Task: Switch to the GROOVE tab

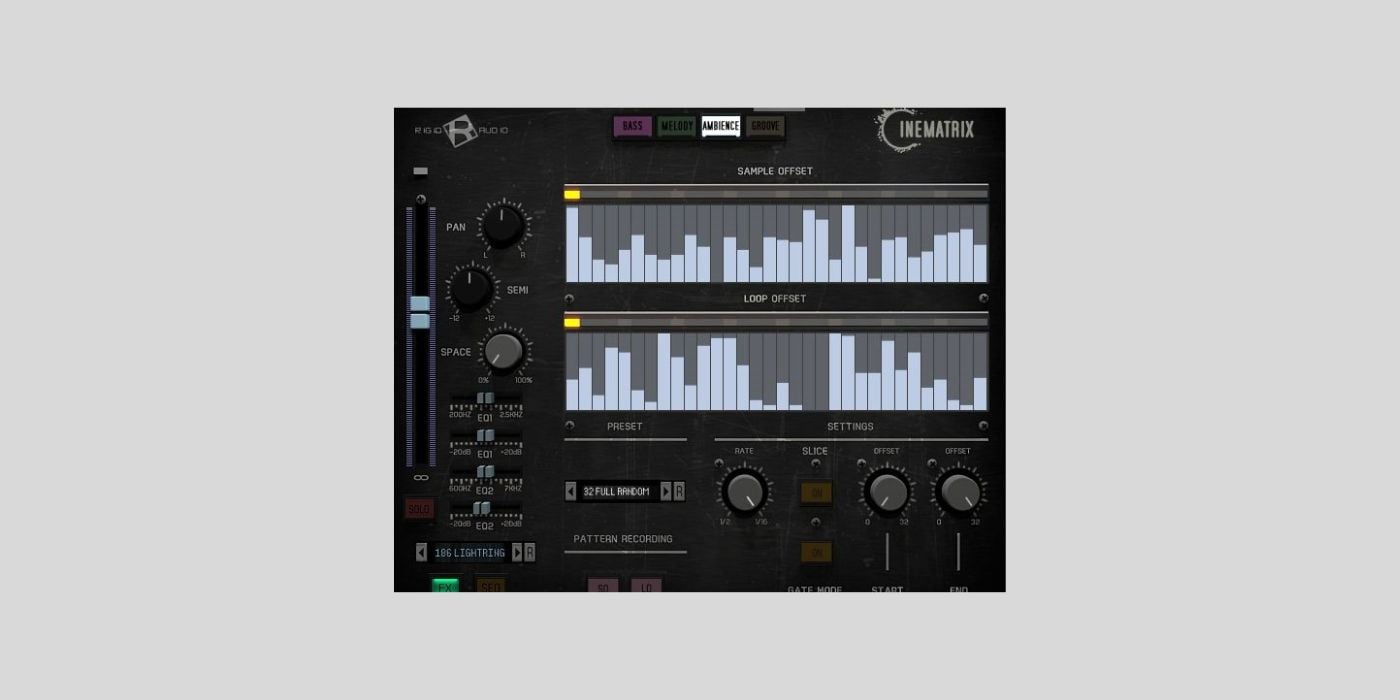Action: click(765, 126)
